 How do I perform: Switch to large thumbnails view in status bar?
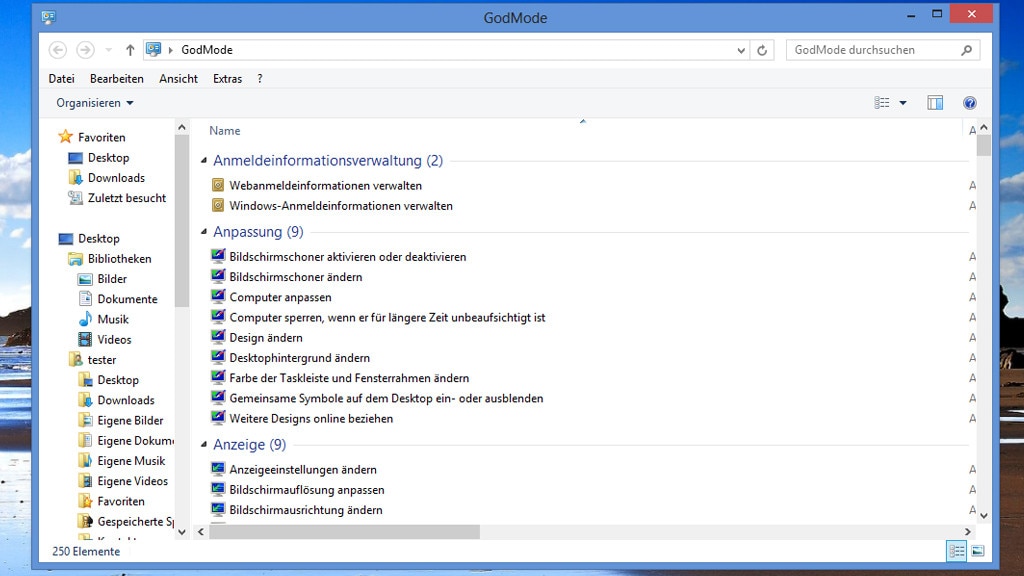point(977,551)
